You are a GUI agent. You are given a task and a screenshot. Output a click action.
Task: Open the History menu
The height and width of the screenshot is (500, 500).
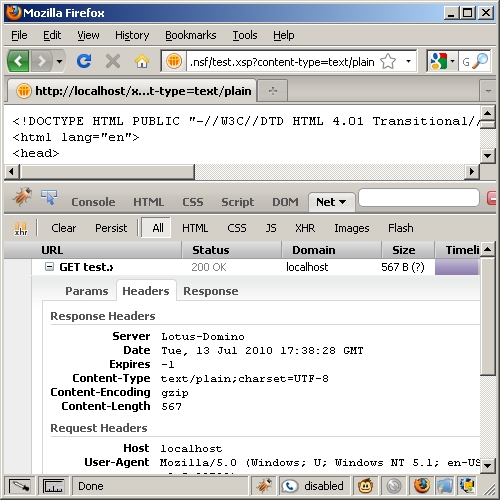point(132,35)
